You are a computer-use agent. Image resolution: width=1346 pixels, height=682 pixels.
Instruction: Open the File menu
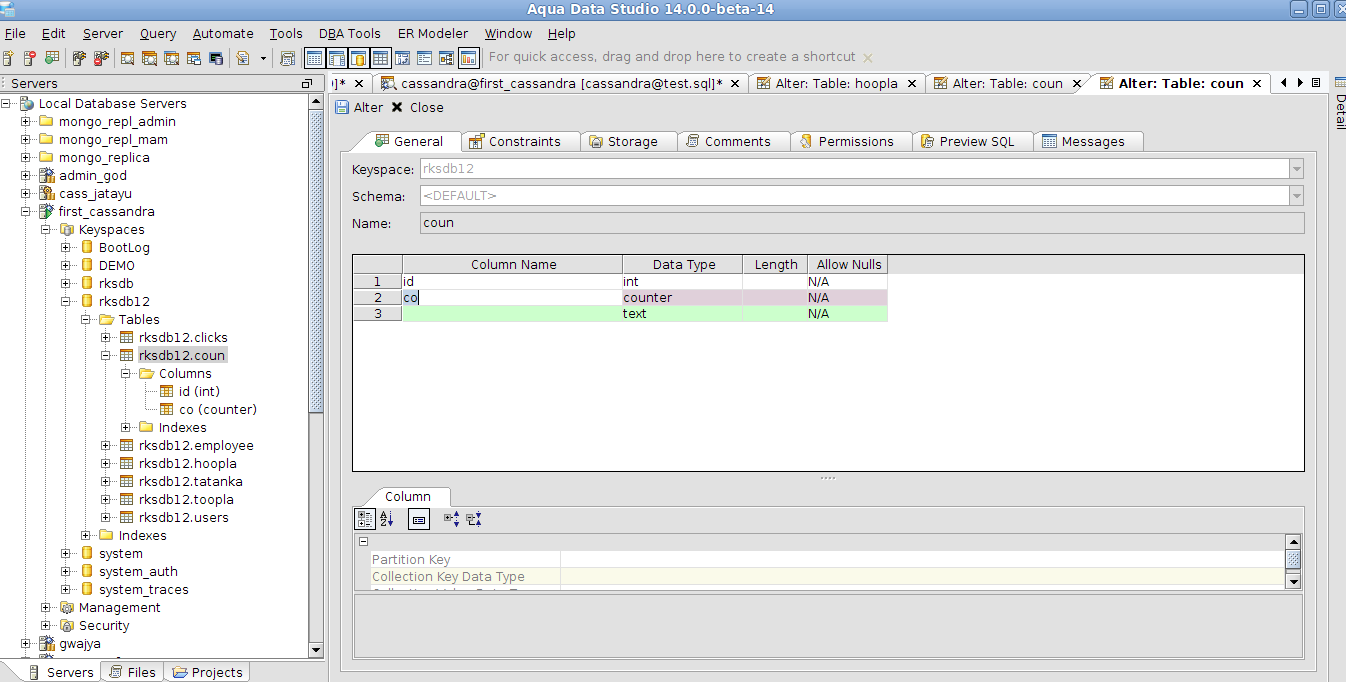coord(15,33)
